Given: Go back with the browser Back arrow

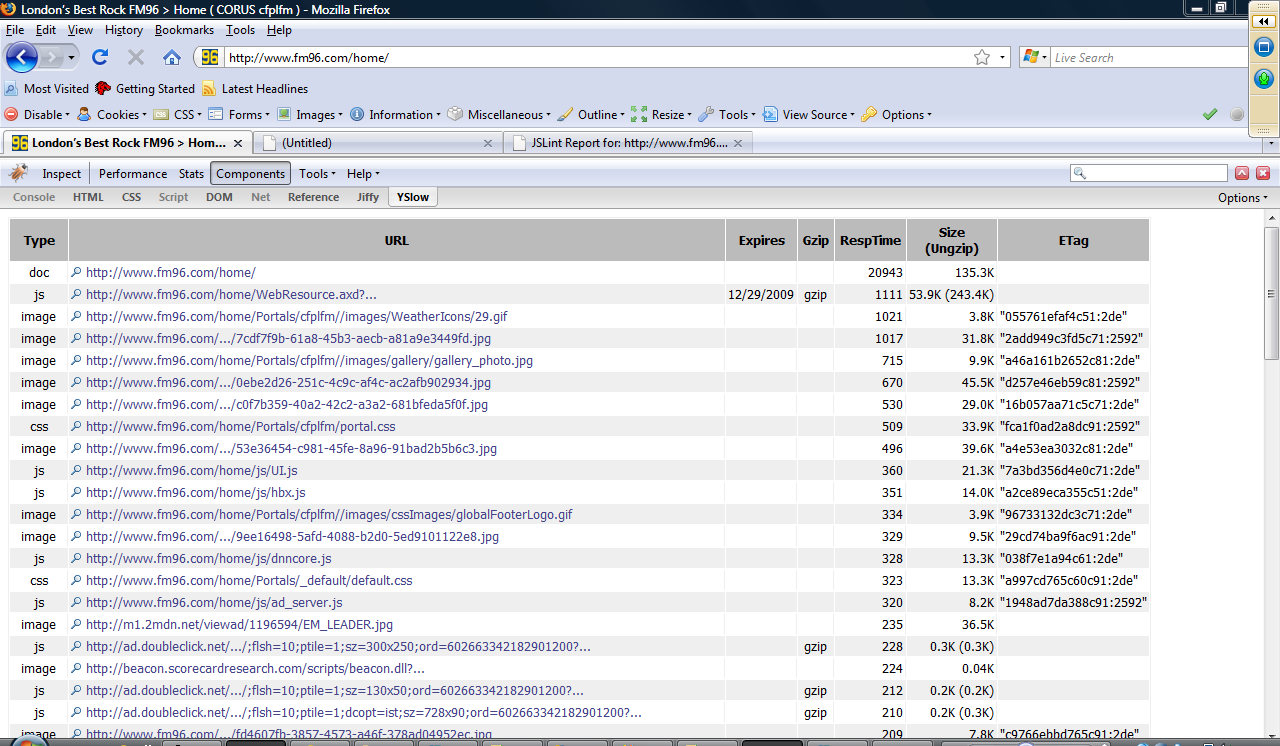Looking at the screenshot, I should click(x=22, y=57).
